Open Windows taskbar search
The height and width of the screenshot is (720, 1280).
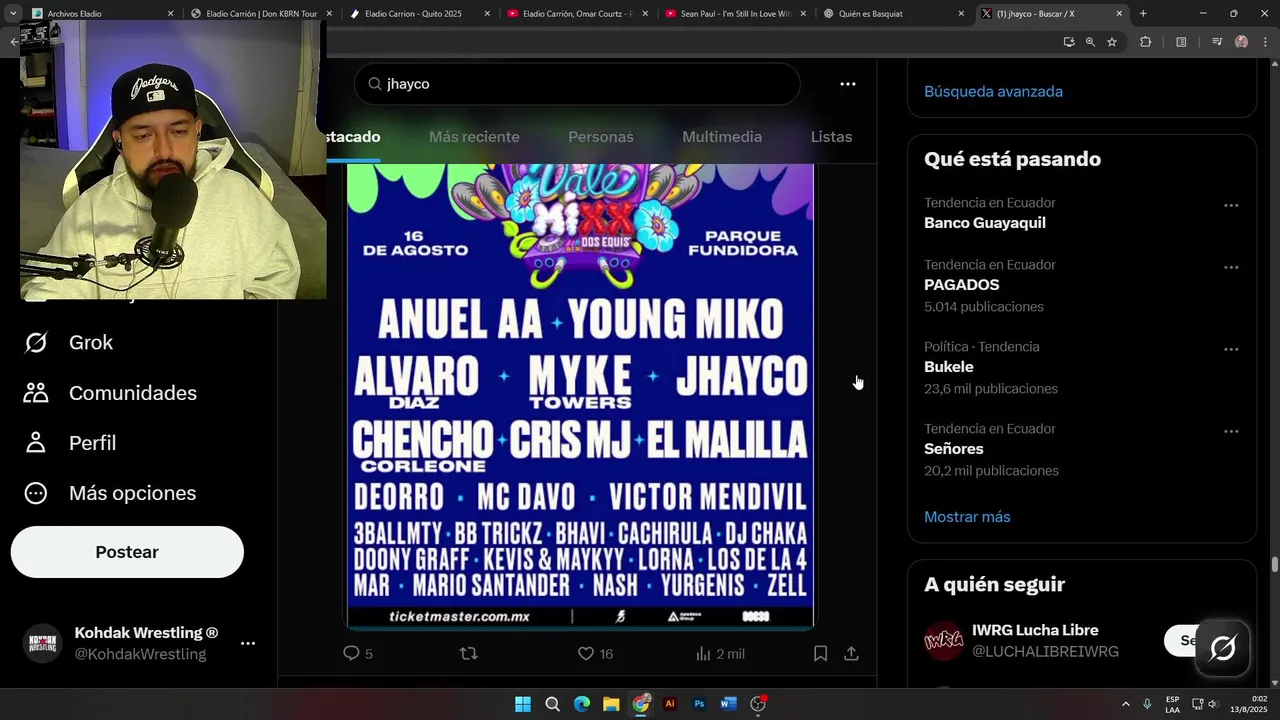pyautogui.click(x=552, y=704)
